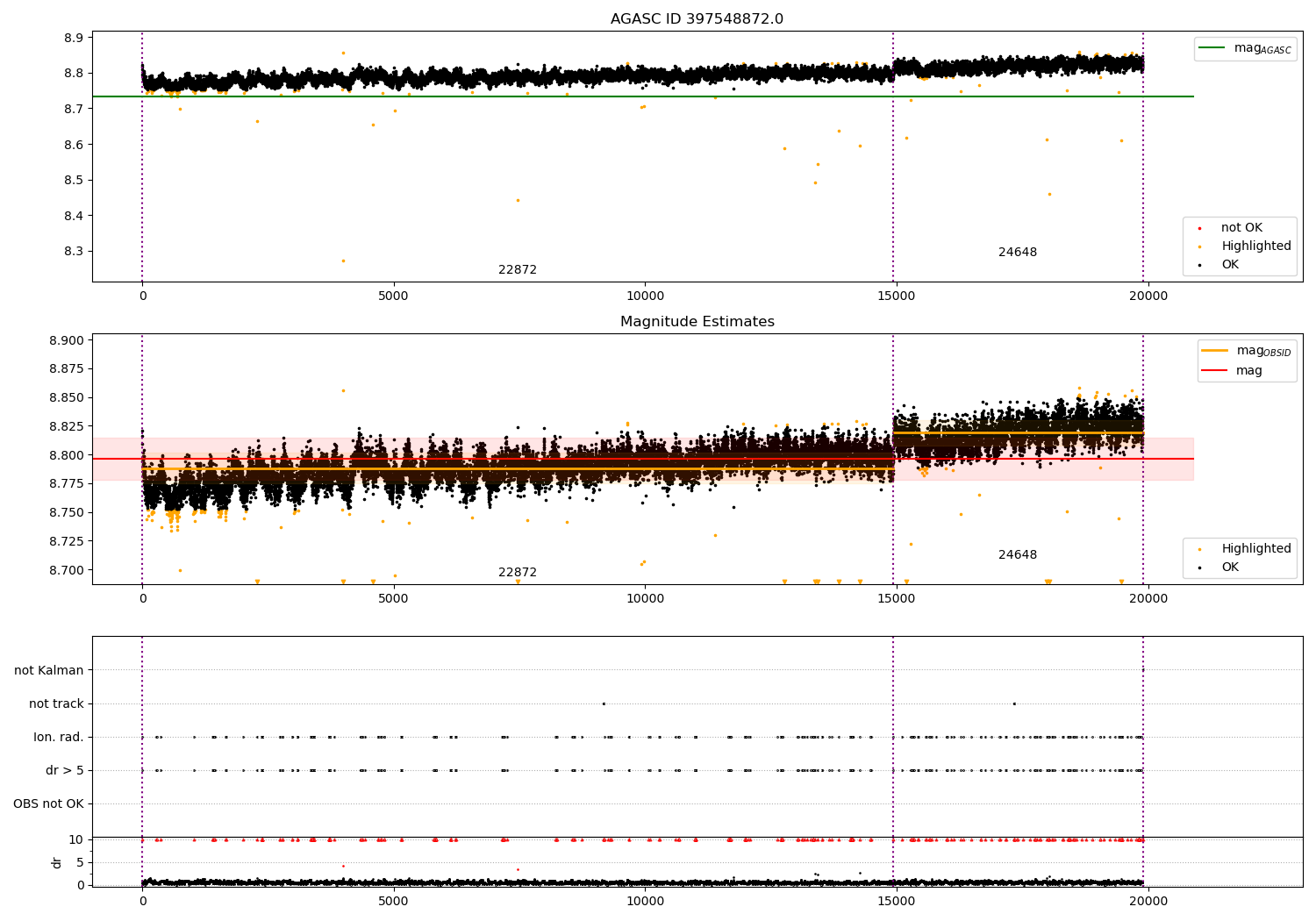Click the 'OK' entry in the AGASC ID plot legend

click(x=1230, y=265)
